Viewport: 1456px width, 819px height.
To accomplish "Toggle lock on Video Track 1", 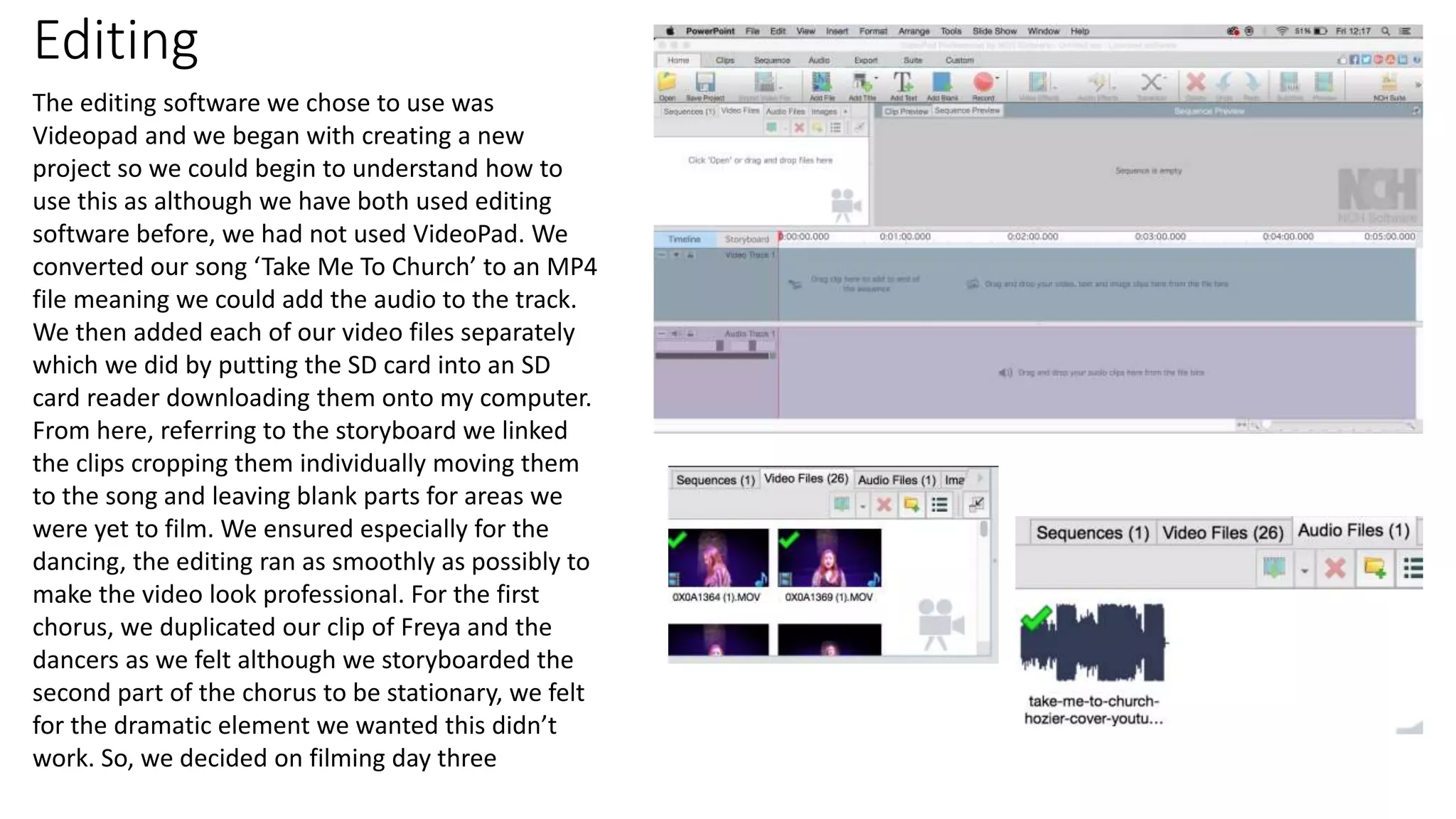I will coord(690,255).
